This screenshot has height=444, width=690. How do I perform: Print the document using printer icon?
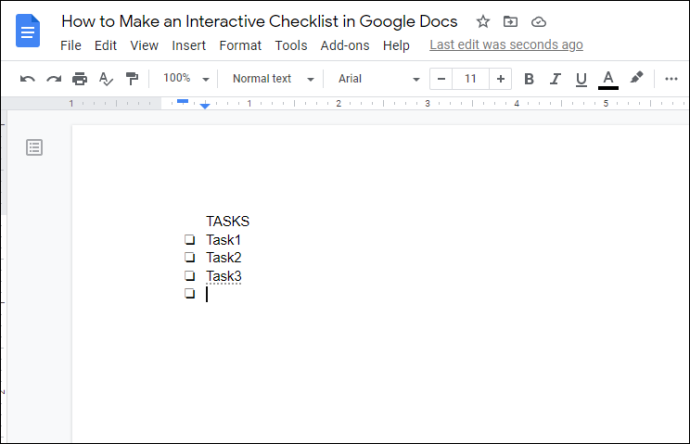click(x=80, y=79)
